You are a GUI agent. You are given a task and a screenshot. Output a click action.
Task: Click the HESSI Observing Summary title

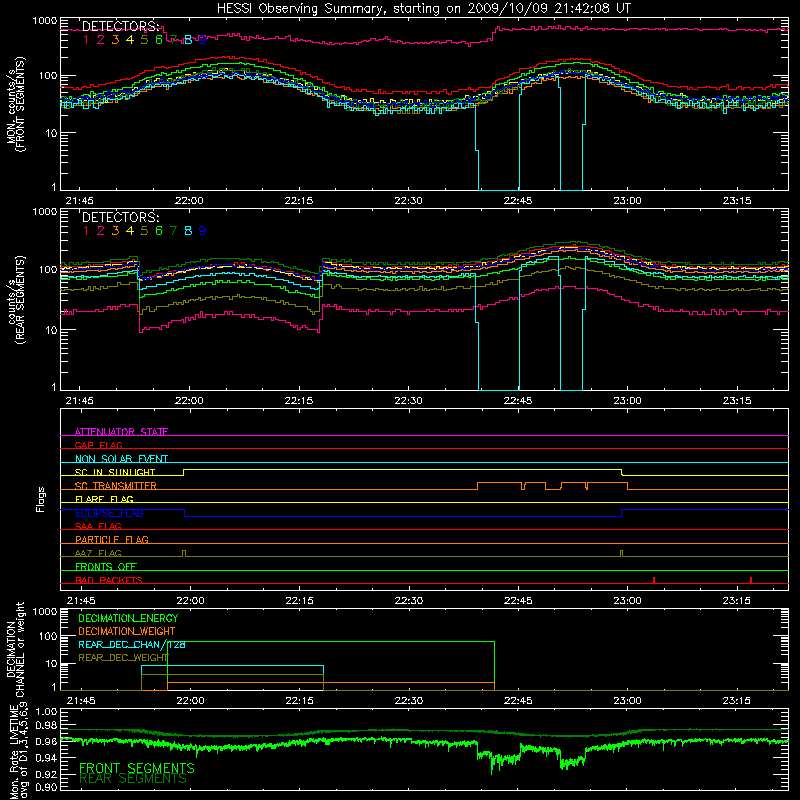pyautogui.click(x=424, y=9)
